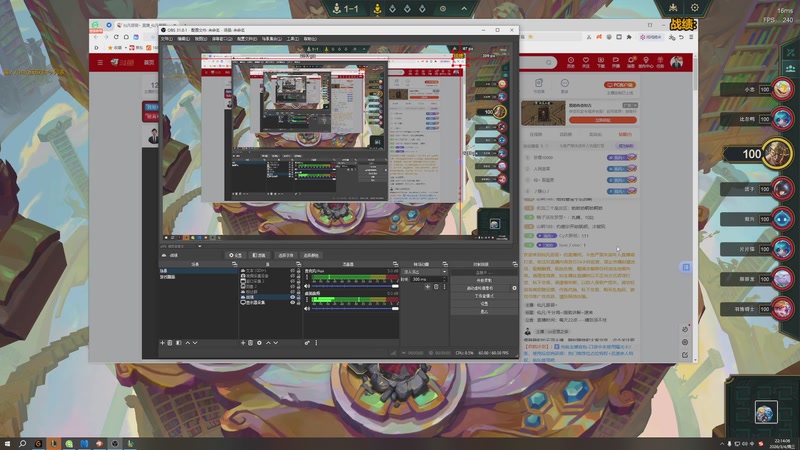The image size is (800, 450).
Task: Open browser main menu three-line icon
Action: [691, 37]
